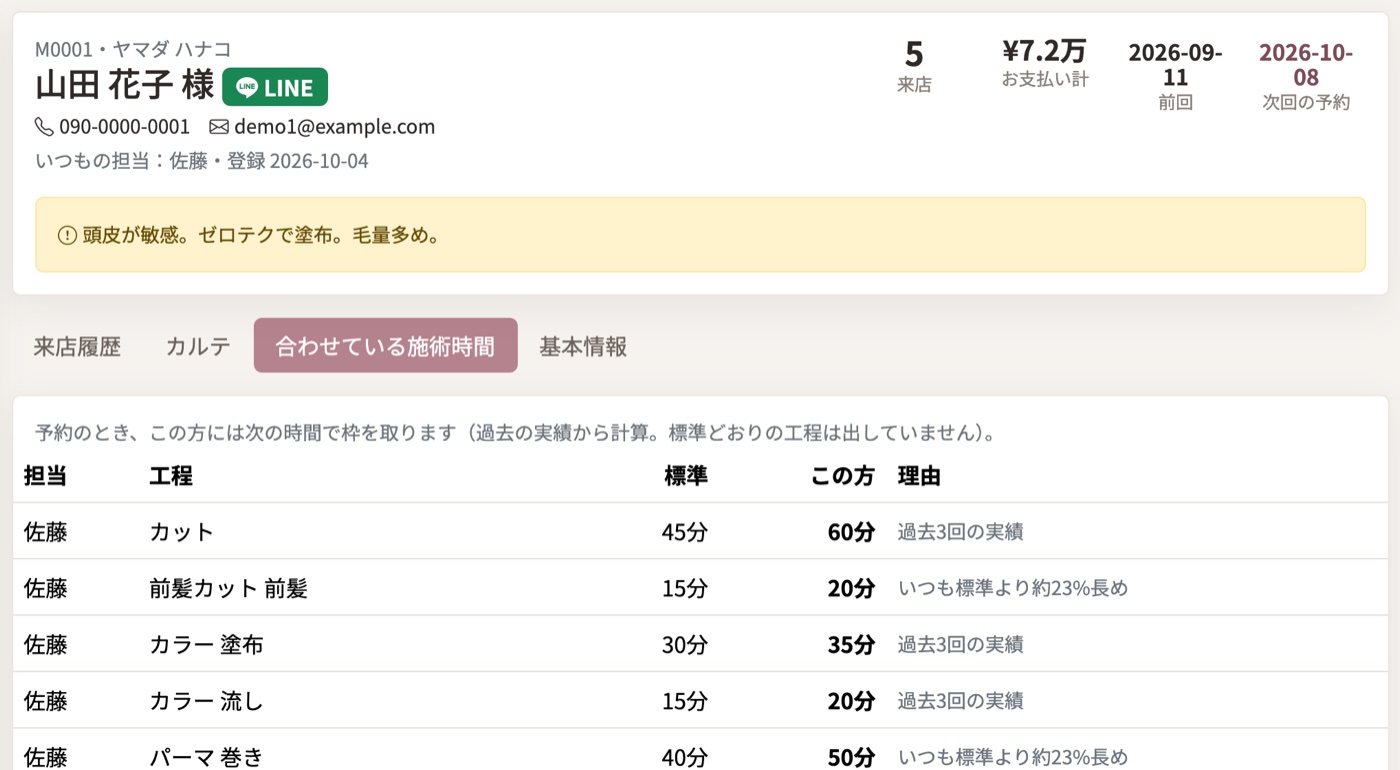1400x770 pixels.
Task: Click the 担当 column header
Action: (45, 476)
